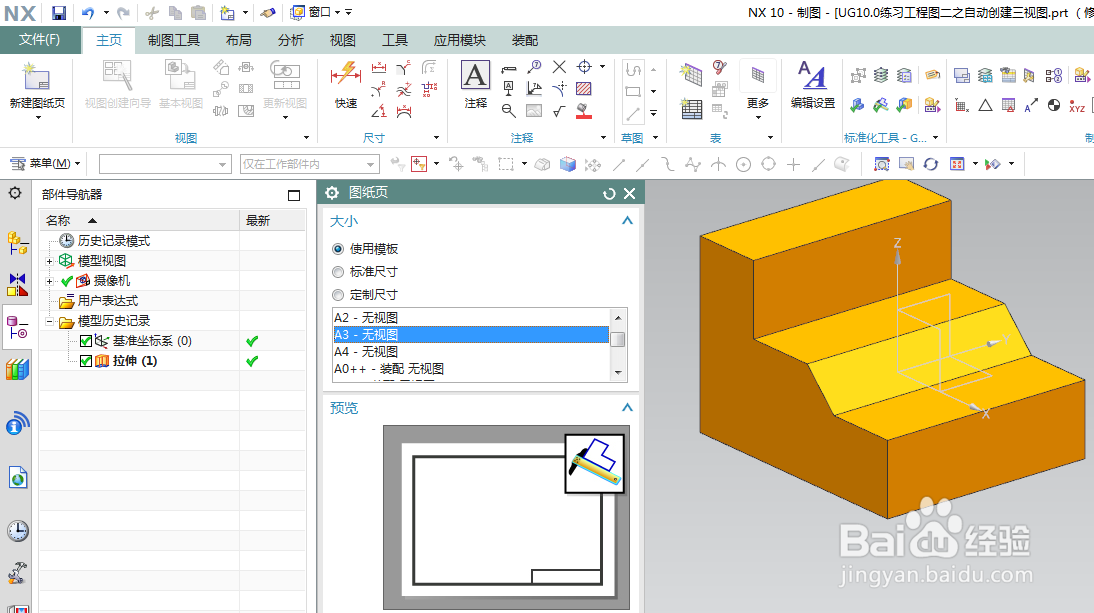Collapse the 预览 section chevron

click(x=627, y=407)
